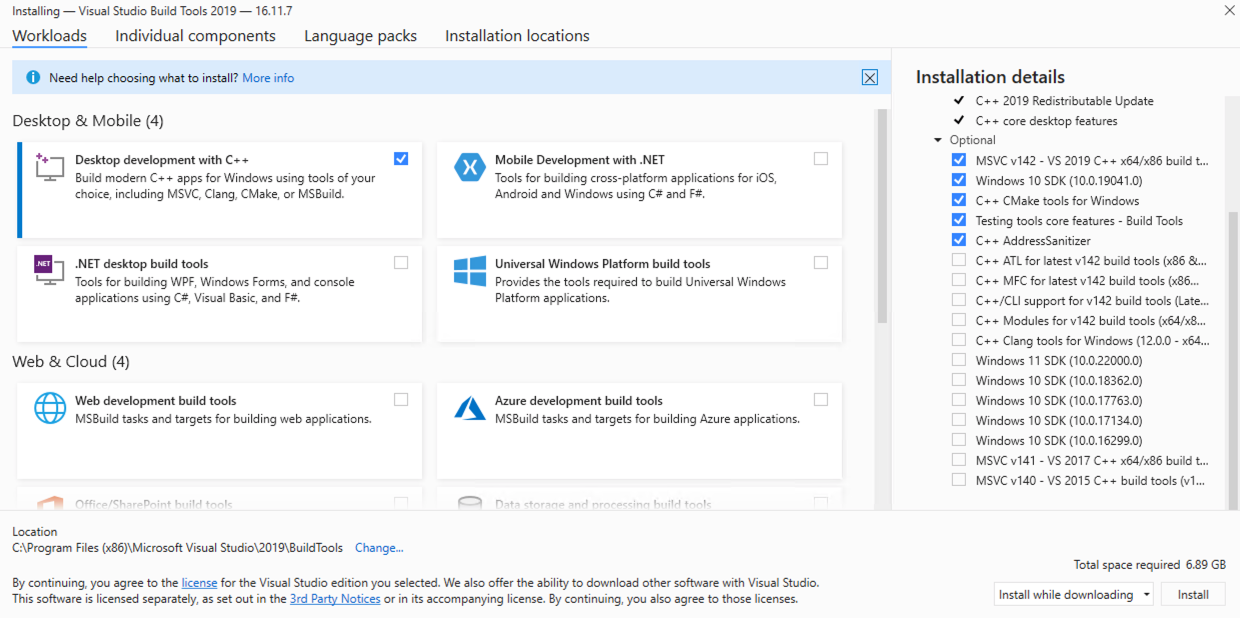Image resolution: width=1240 pixels, height=618 pixels.
Task: Click the Web development build tools globe icon
Action: click(50, 408)
